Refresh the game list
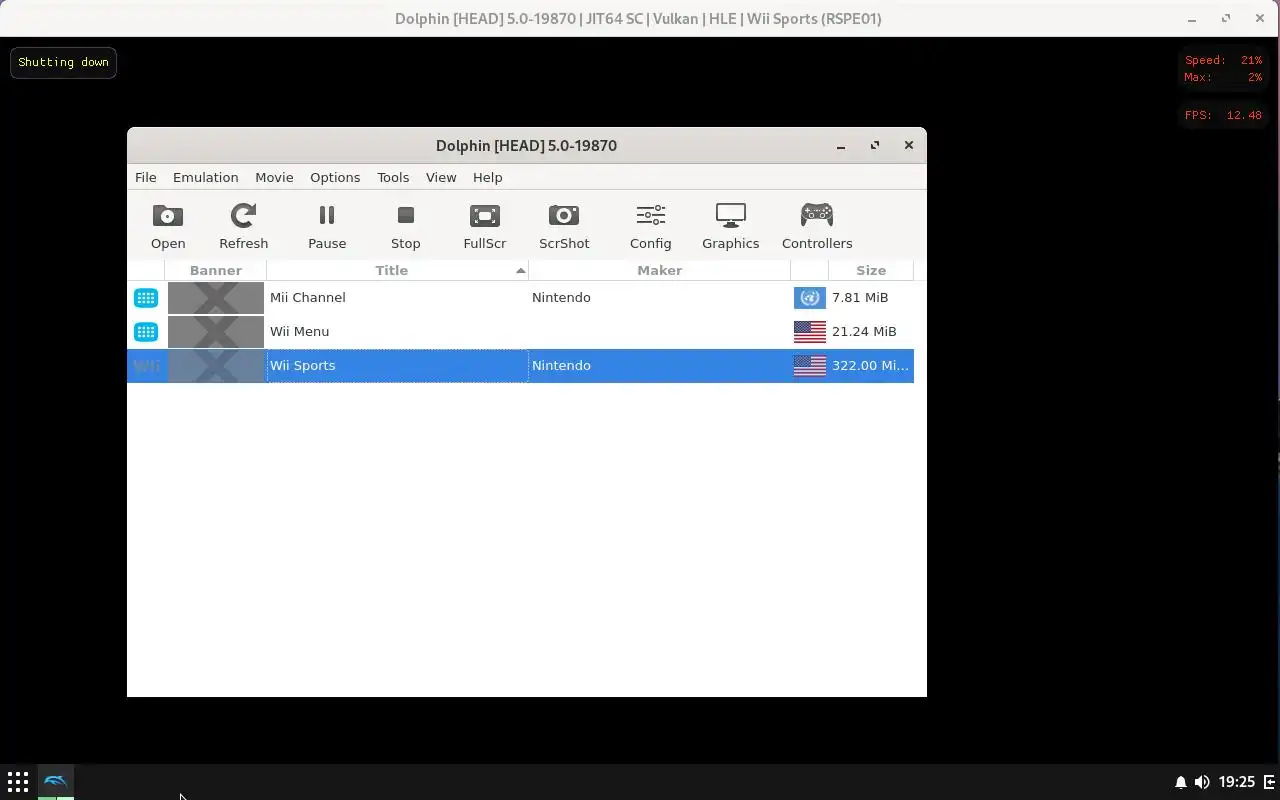 coord(243,226)
